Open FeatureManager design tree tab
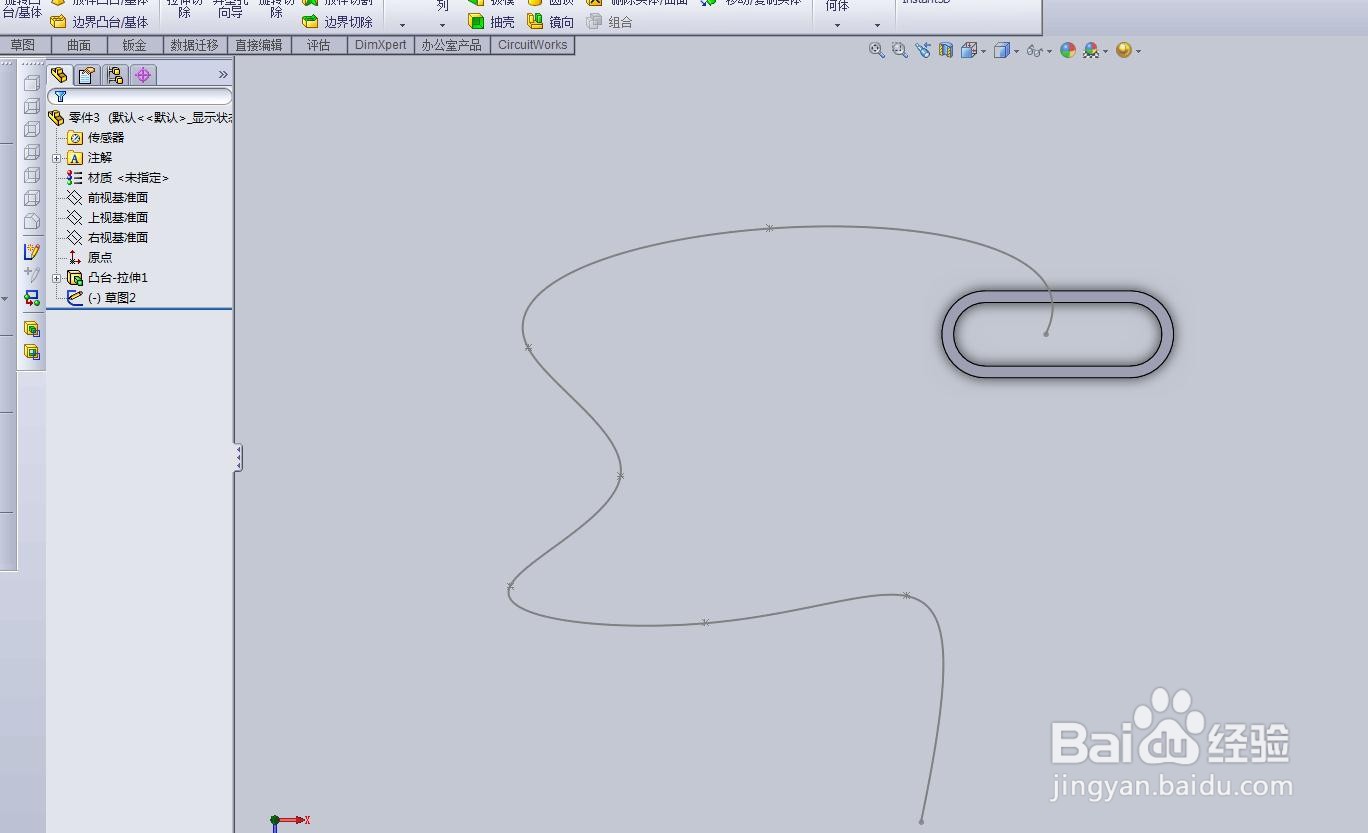Screen dimensions: 1368x833 click(x=60, y=75)
